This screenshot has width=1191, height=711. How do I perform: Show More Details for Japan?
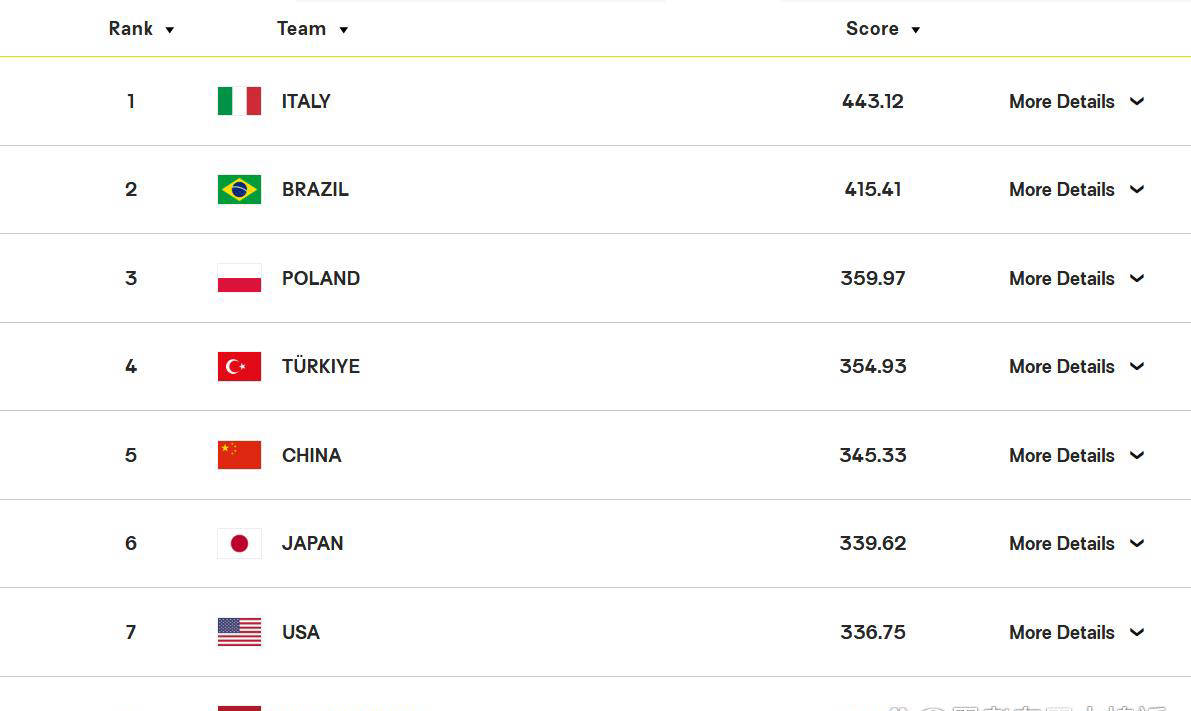(1062, 544)
